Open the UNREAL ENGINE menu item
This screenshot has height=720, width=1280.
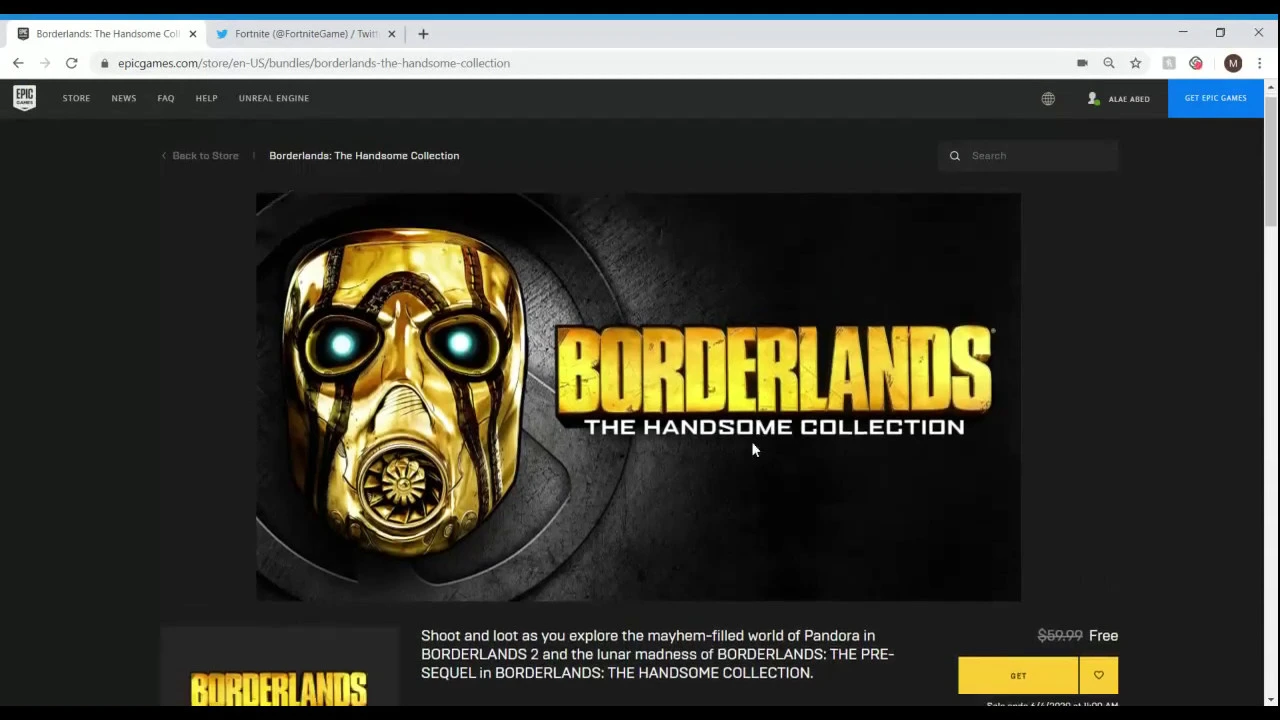tap(274, 98)
